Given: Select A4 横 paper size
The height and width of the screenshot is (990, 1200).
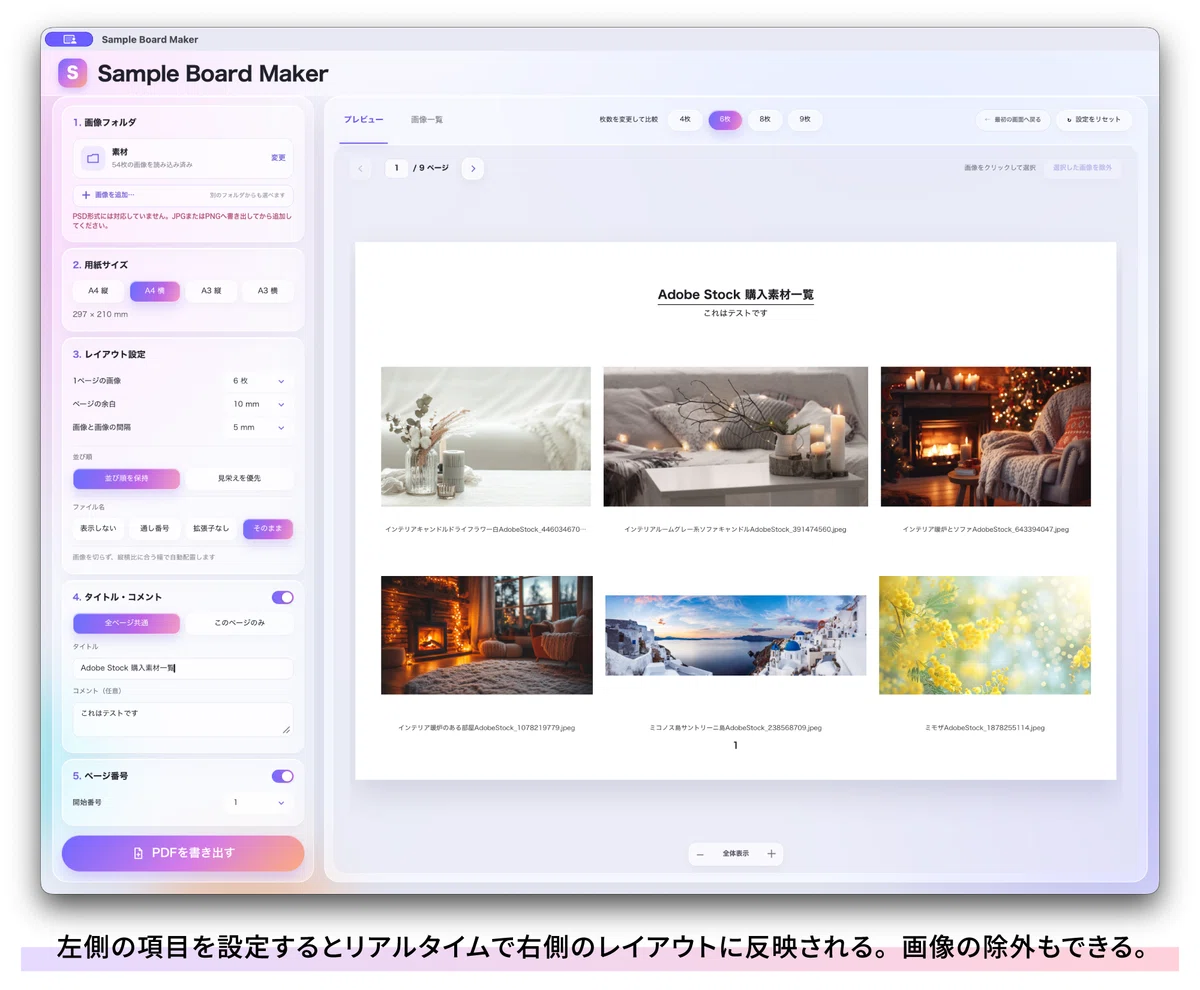Looking at the screenshot, I should tap(155, 291).
